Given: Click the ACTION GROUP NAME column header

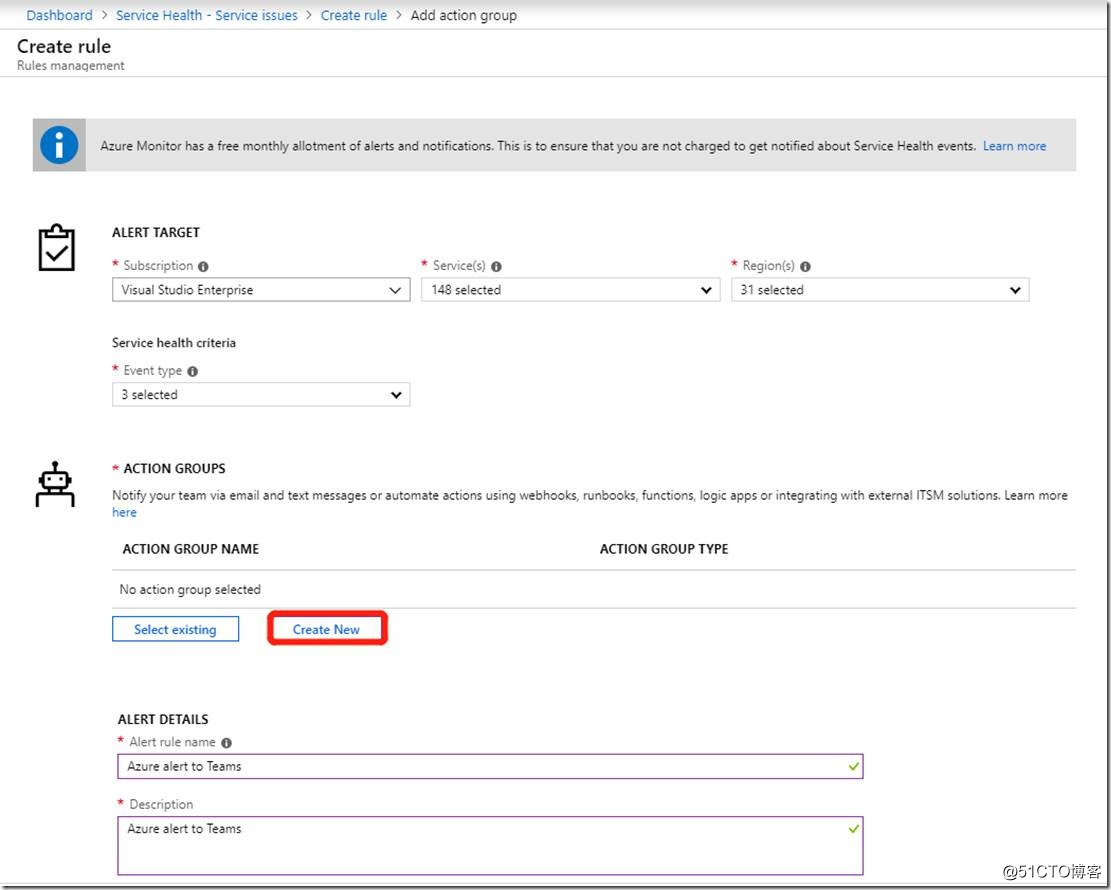Looking at the screenshot, I should point(191,549).
